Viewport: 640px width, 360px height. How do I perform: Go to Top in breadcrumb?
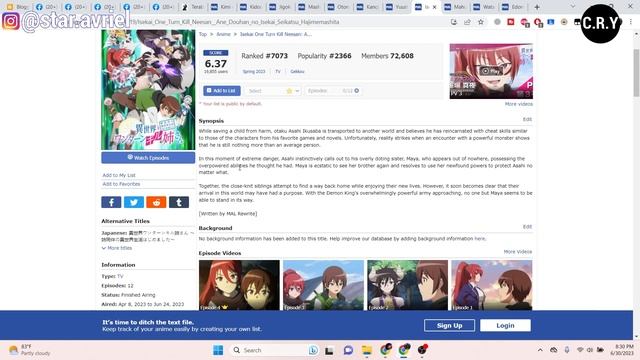pos(203,34)
